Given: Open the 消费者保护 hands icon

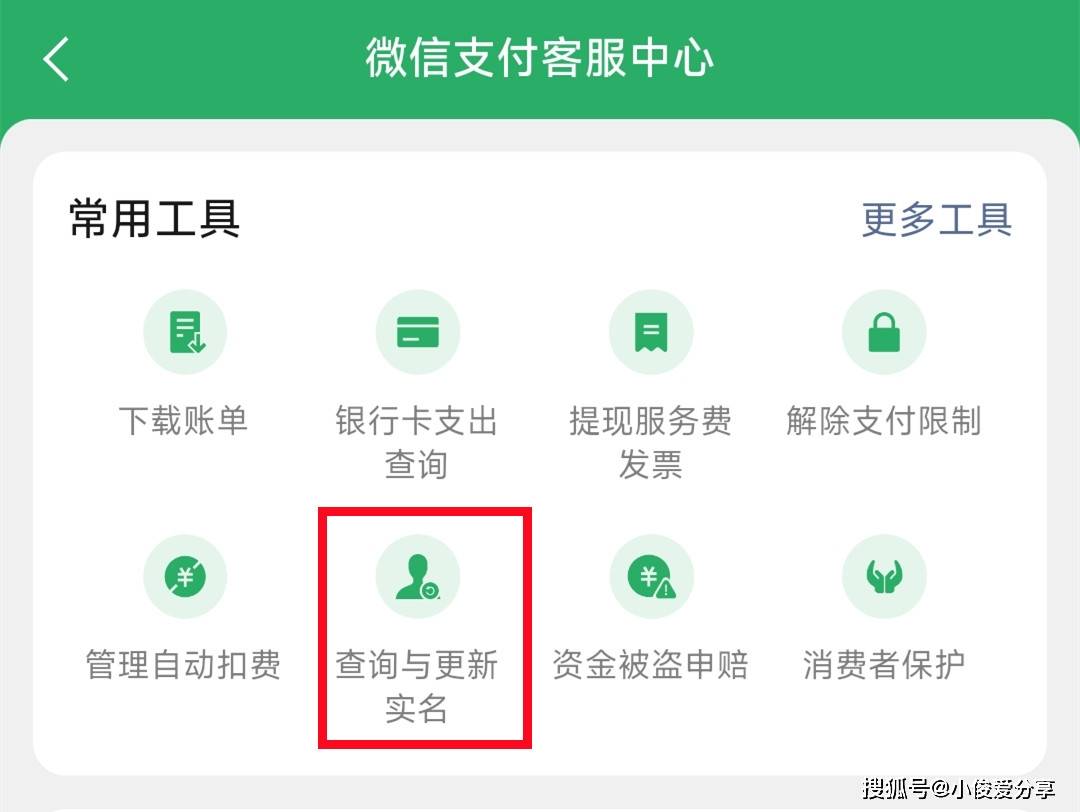Looking at the screenshot, I should (x=884, y=576).
